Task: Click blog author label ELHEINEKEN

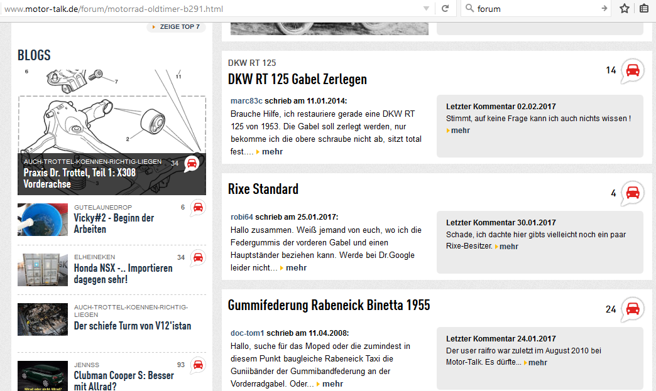Action: pyautogui.click(x=95, y=257)
